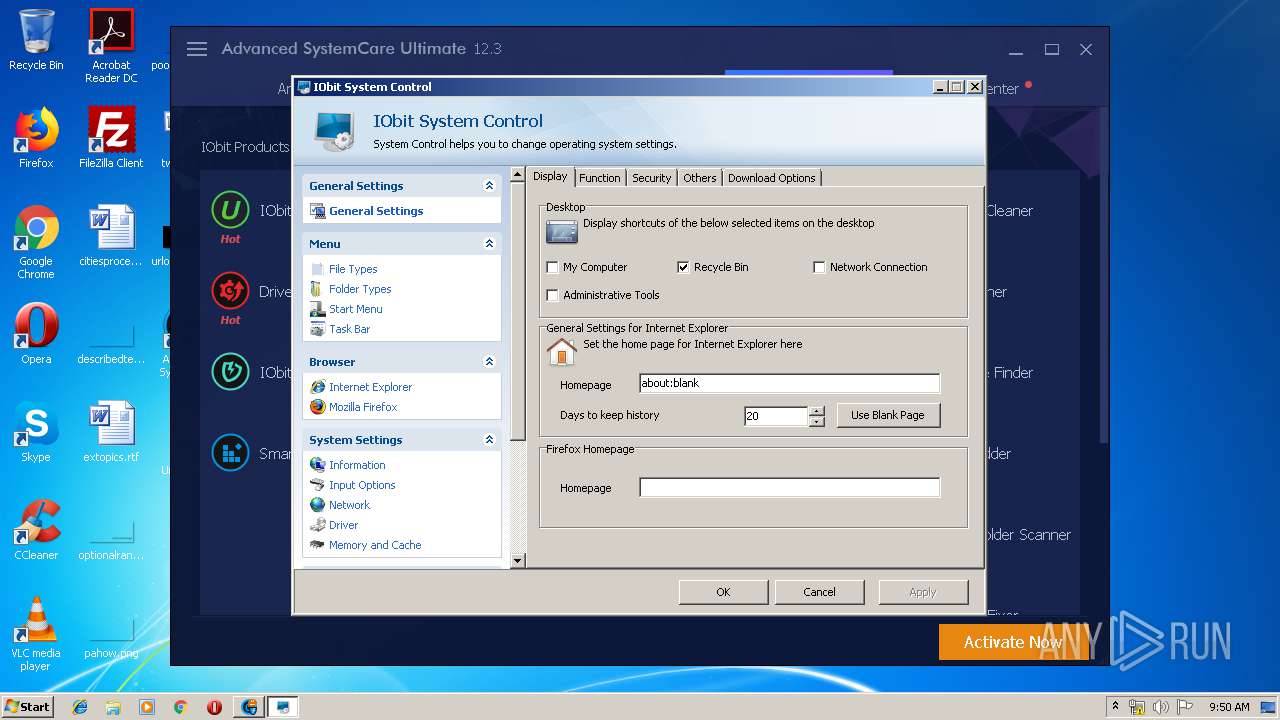Image resolution: width=1280 pixels, height=720 pixels.
Task: Open the Windows Start menu
Action: coord(27,706)
